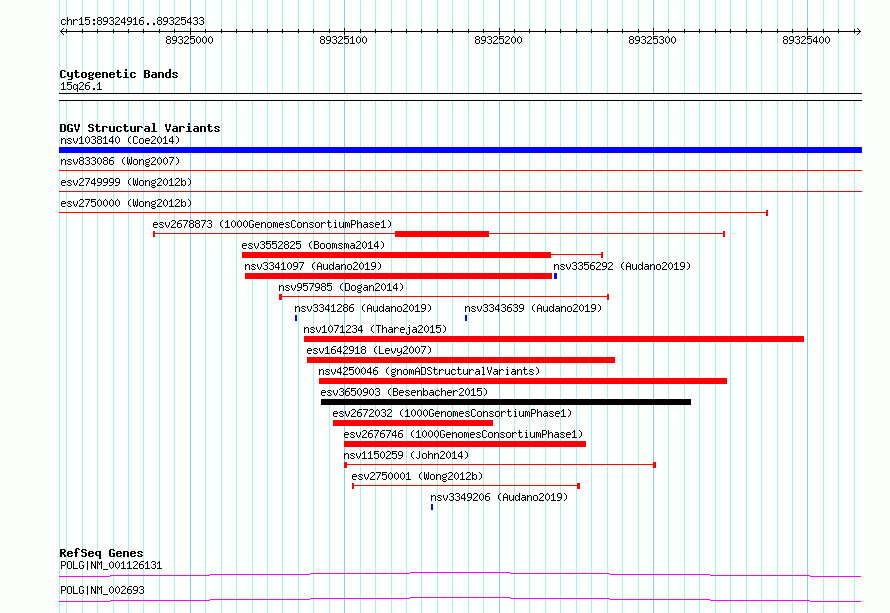Click the 89325000 ruler position
Viewport: 890px width, 613px height.
(x=189, y=40)
